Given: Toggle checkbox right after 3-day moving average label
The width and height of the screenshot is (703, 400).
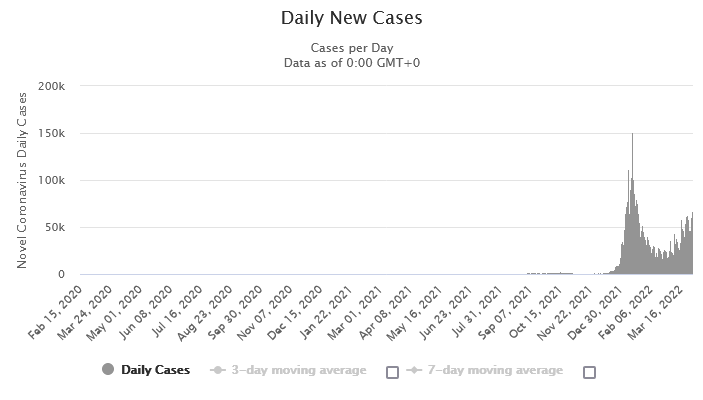Looking at the screenshot, I should [x=392, y=372].
